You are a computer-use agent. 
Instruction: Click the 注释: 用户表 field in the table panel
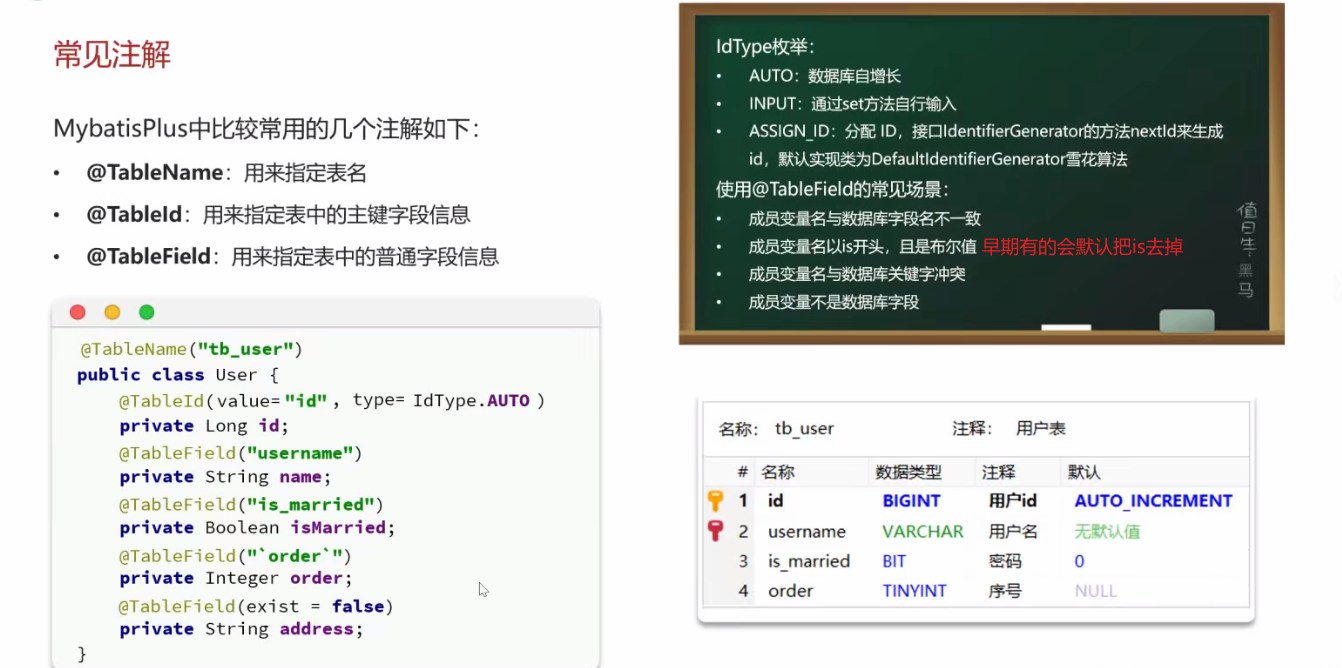[x=1009, y=428]
